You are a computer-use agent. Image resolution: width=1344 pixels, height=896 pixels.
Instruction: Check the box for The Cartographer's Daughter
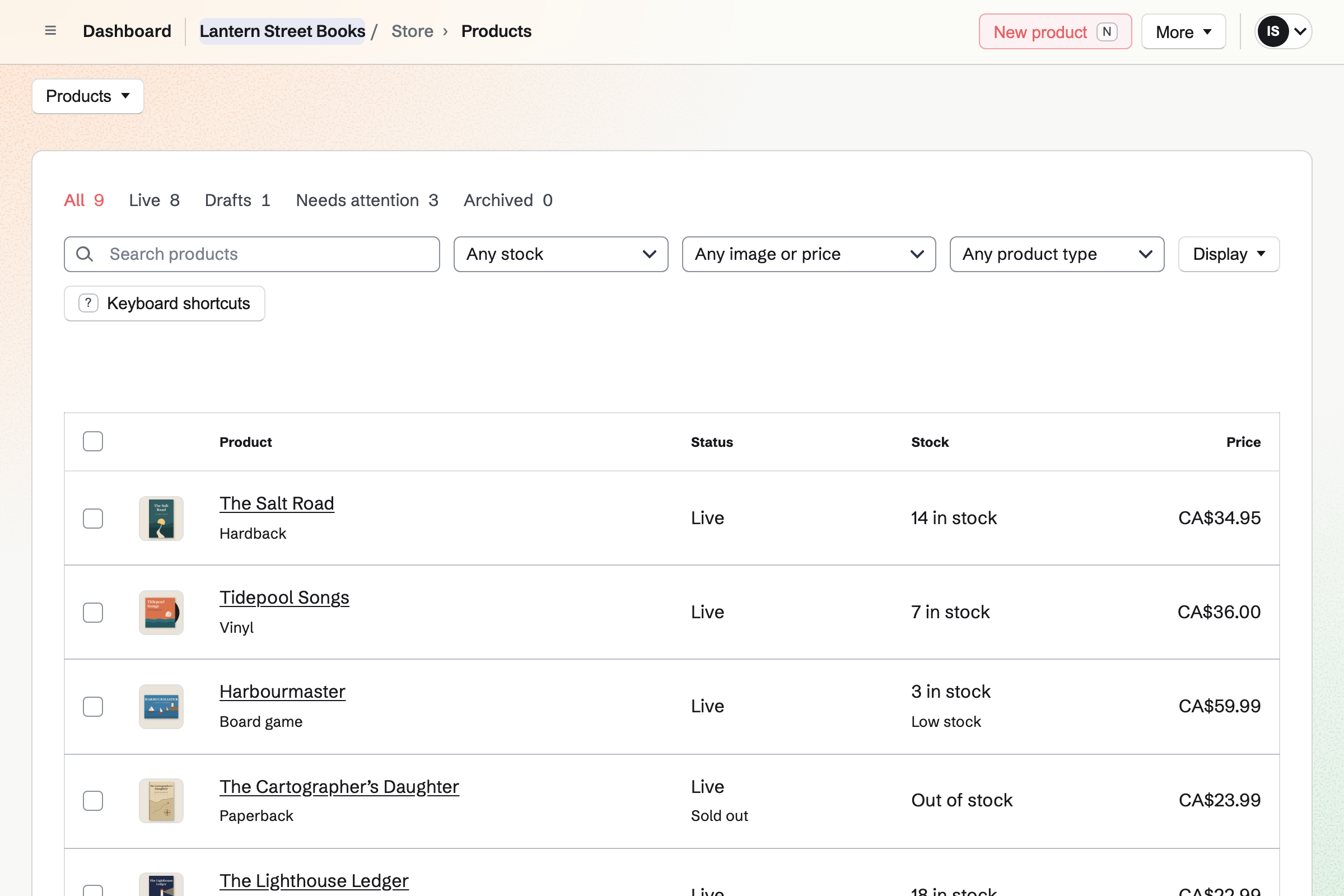pyautogui.click(x=92, y=801)
